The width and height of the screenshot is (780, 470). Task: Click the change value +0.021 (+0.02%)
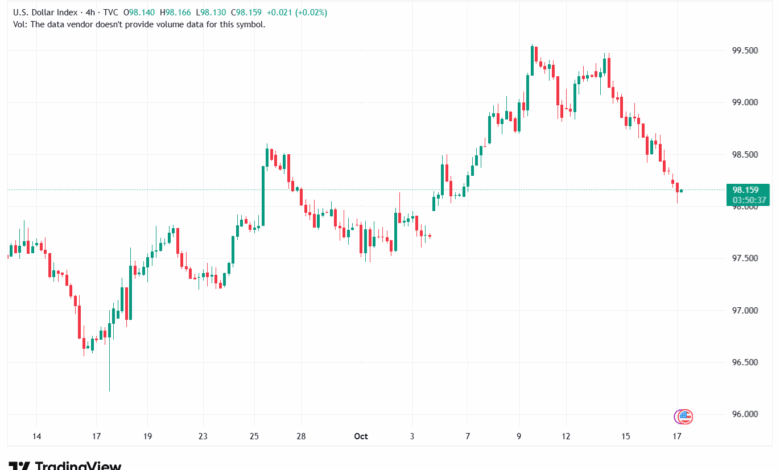click(297, 12)
